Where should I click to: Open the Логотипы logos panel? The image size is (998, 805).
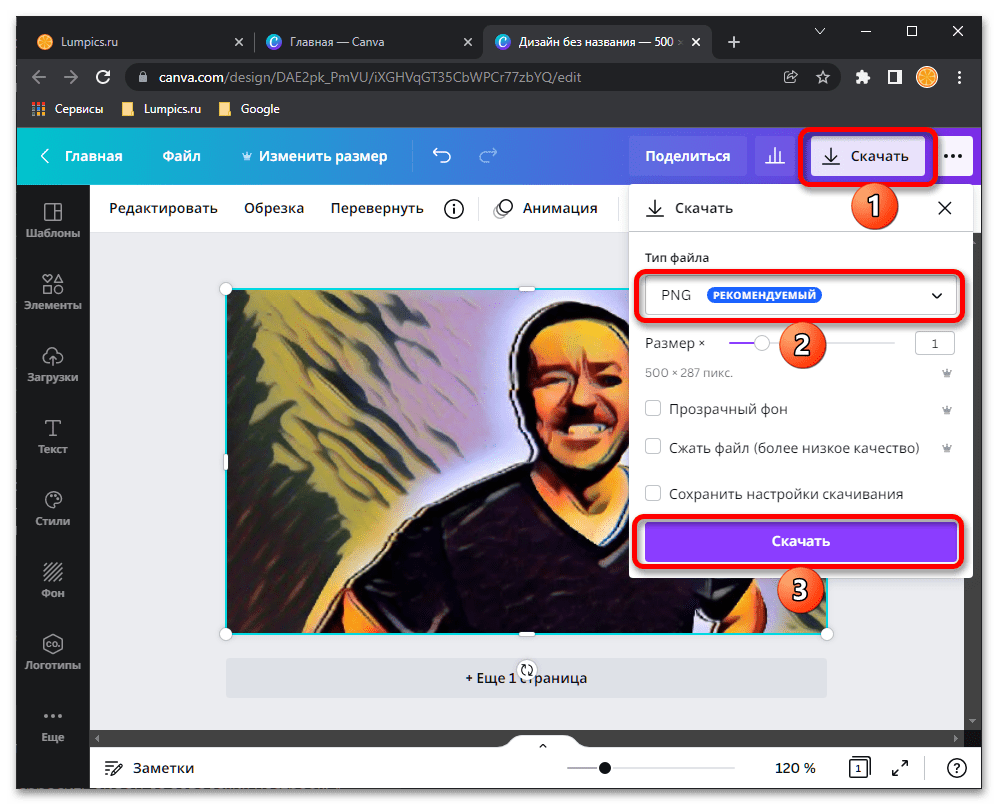[x=53, y=652]
